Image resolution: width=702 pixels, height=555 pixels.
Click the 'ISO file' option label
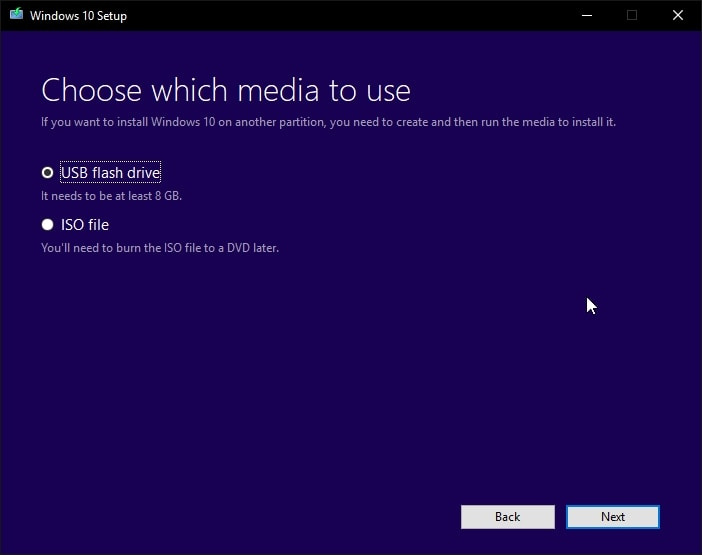(x=85, y=225)
